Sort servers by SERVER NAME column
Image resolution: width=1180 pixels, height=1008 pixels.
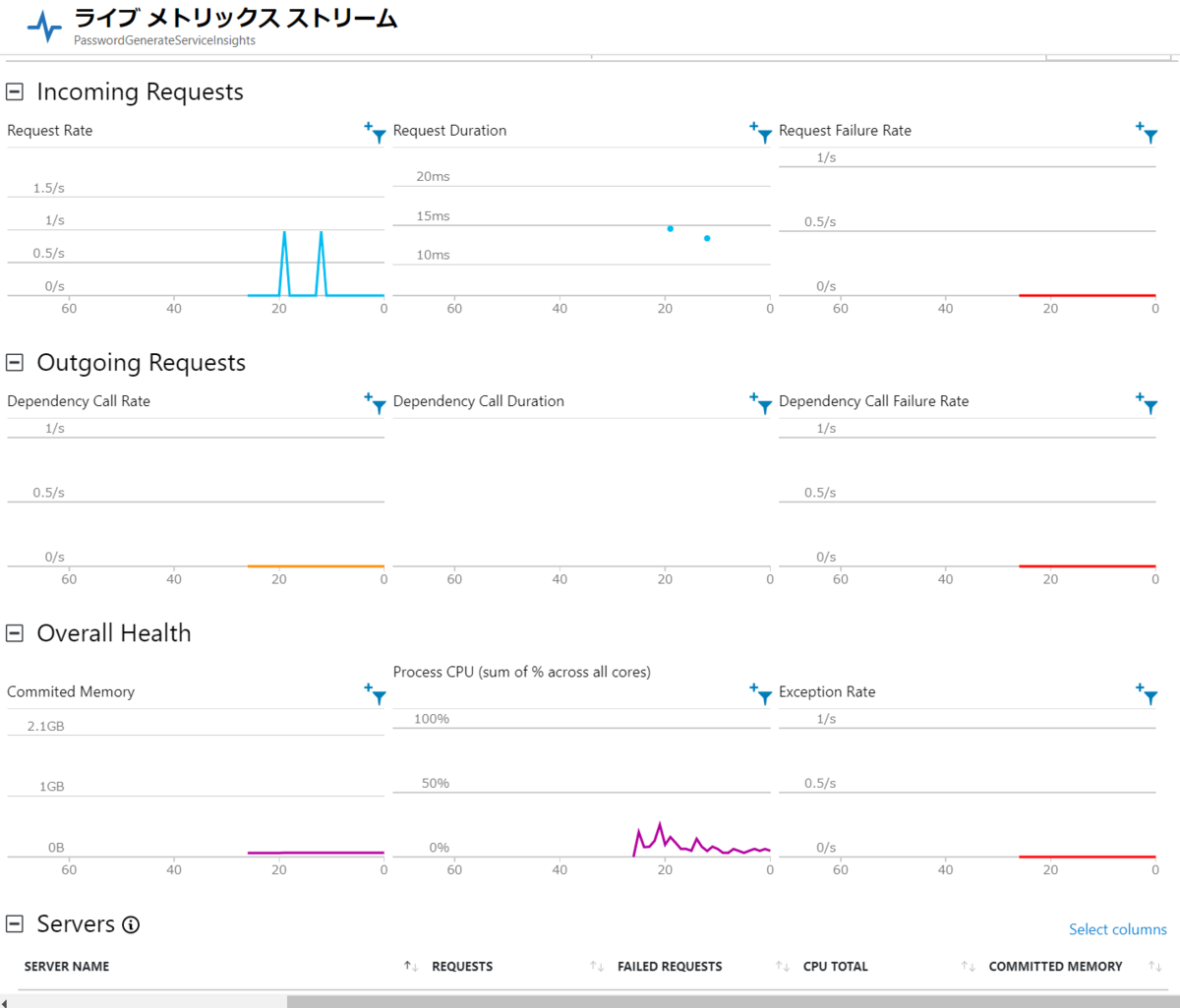coord(412,967)
